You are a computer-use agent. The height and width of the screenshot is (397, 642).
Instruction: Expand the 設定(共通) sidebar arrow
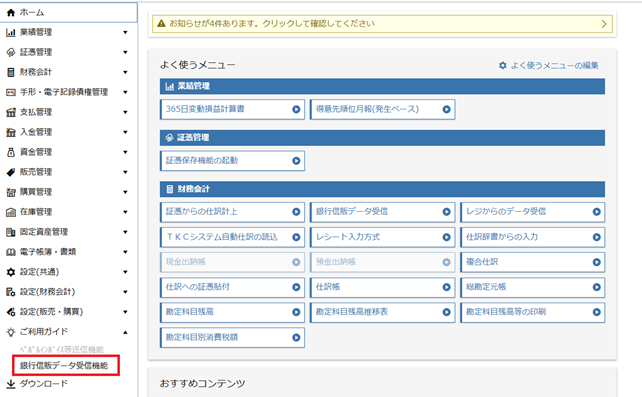tap(125, 272)
